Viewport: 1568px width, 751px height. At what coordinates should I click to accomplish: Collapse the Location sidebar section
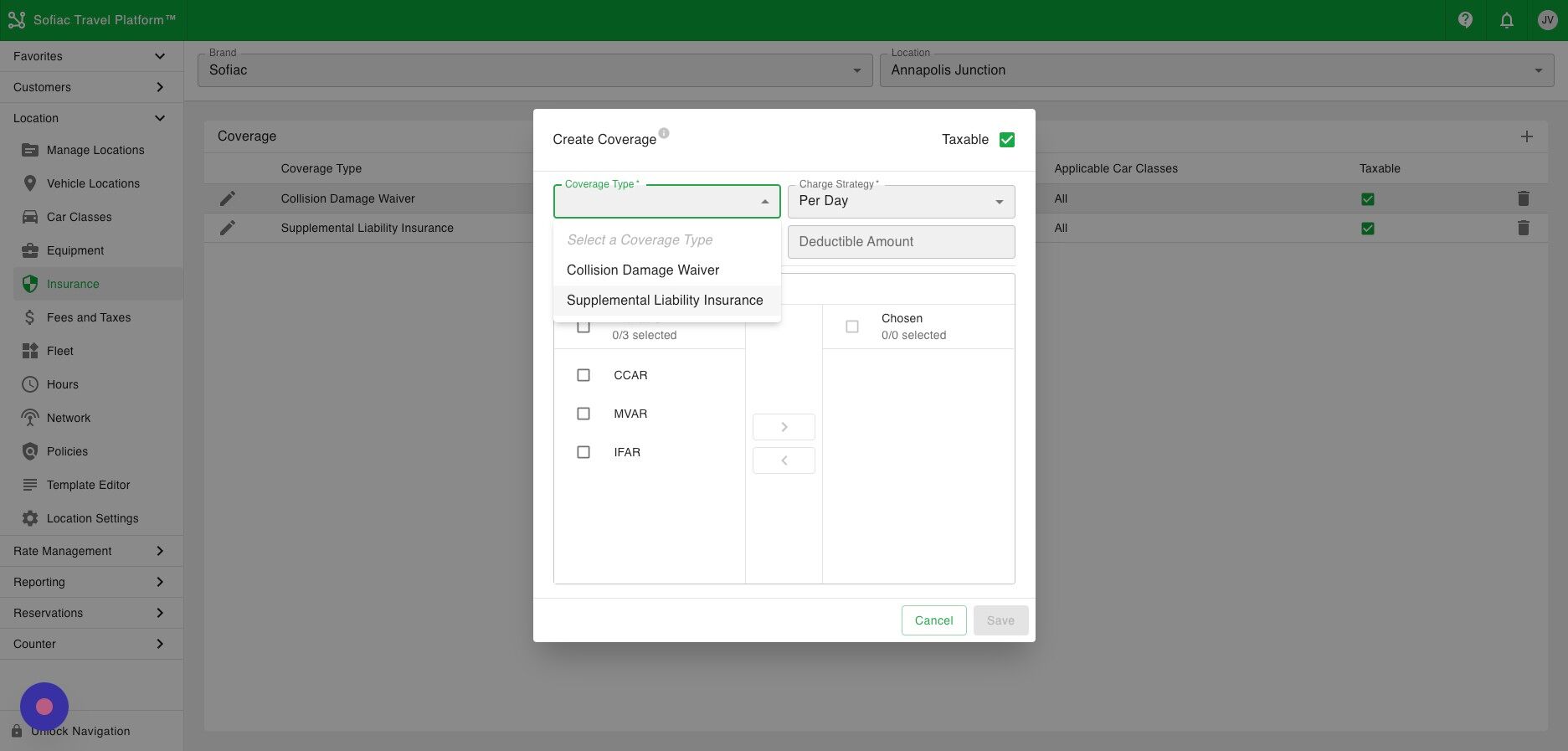[x=91, y=118]
